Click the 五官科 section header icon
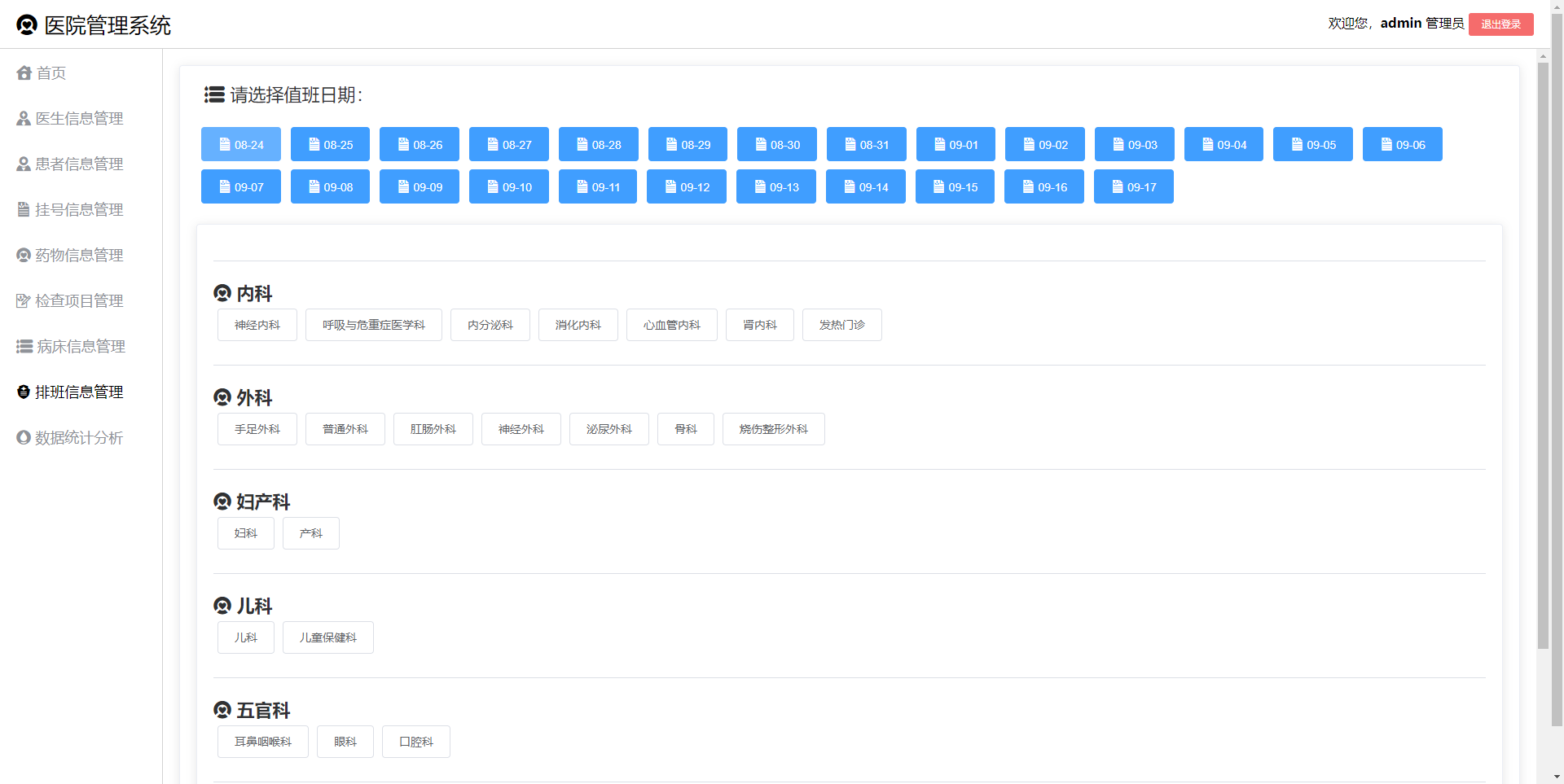Screen dimensions: 1564x784 point(222,710)
